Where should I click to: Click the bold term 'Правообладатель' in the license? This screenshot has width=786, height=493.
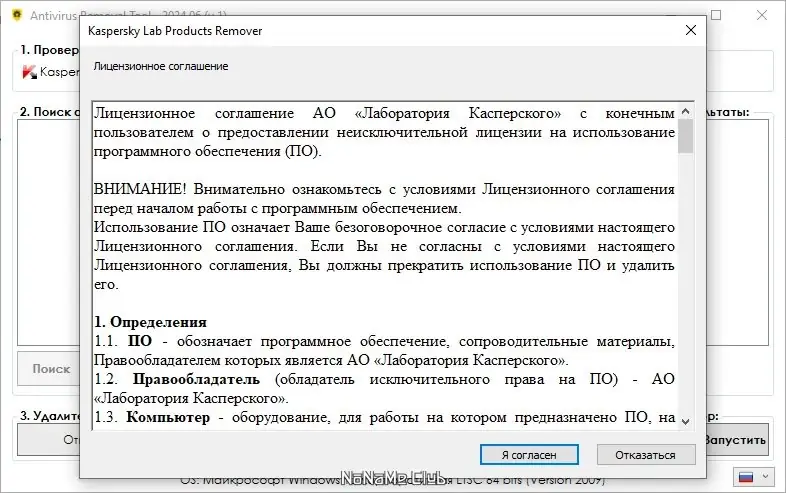[x=196, y=379]
